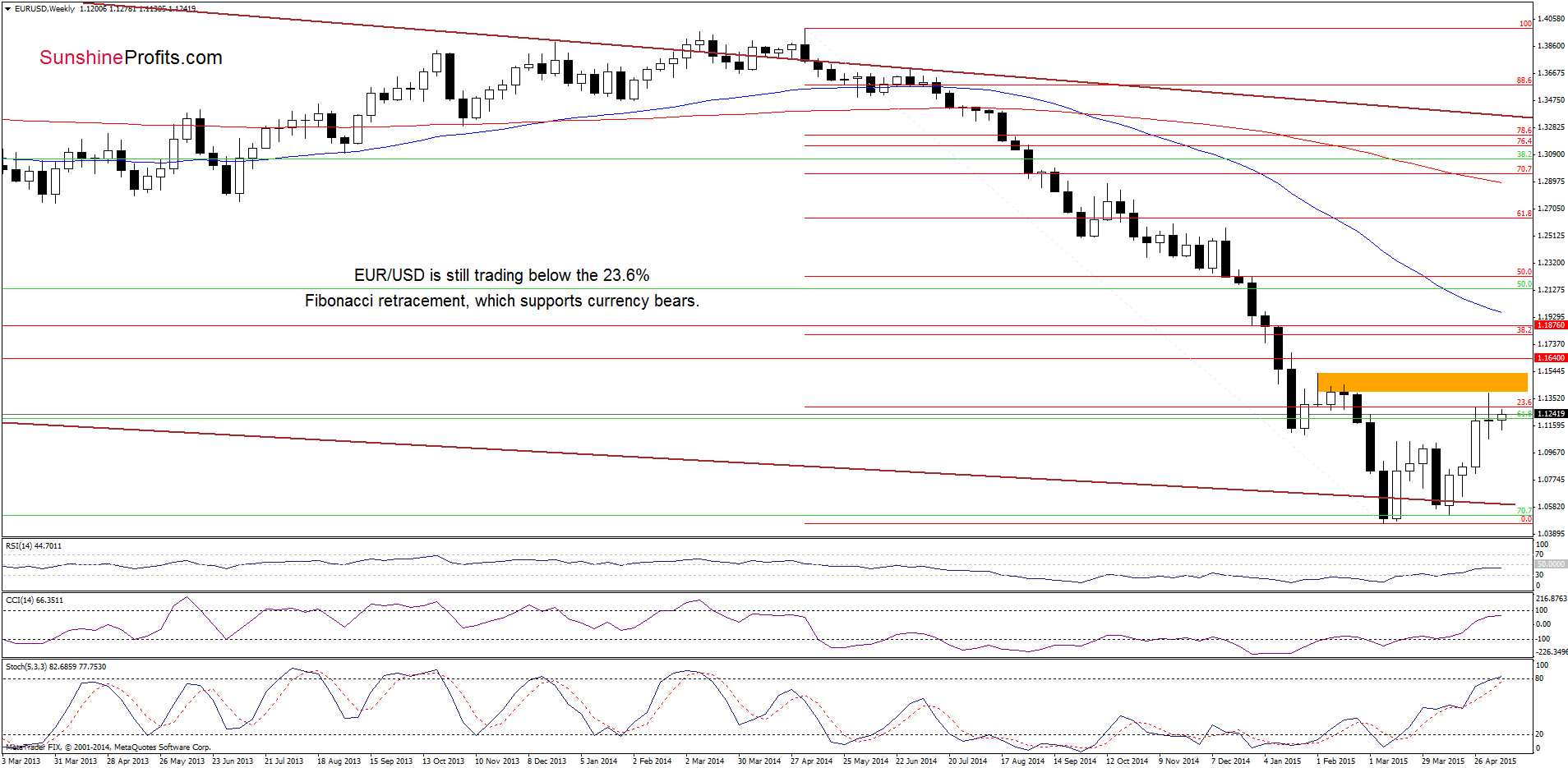Click the CCI(14) 66.3511 indicator label
The width and height of the screenshot is (1568, 768).
(35, 600)
